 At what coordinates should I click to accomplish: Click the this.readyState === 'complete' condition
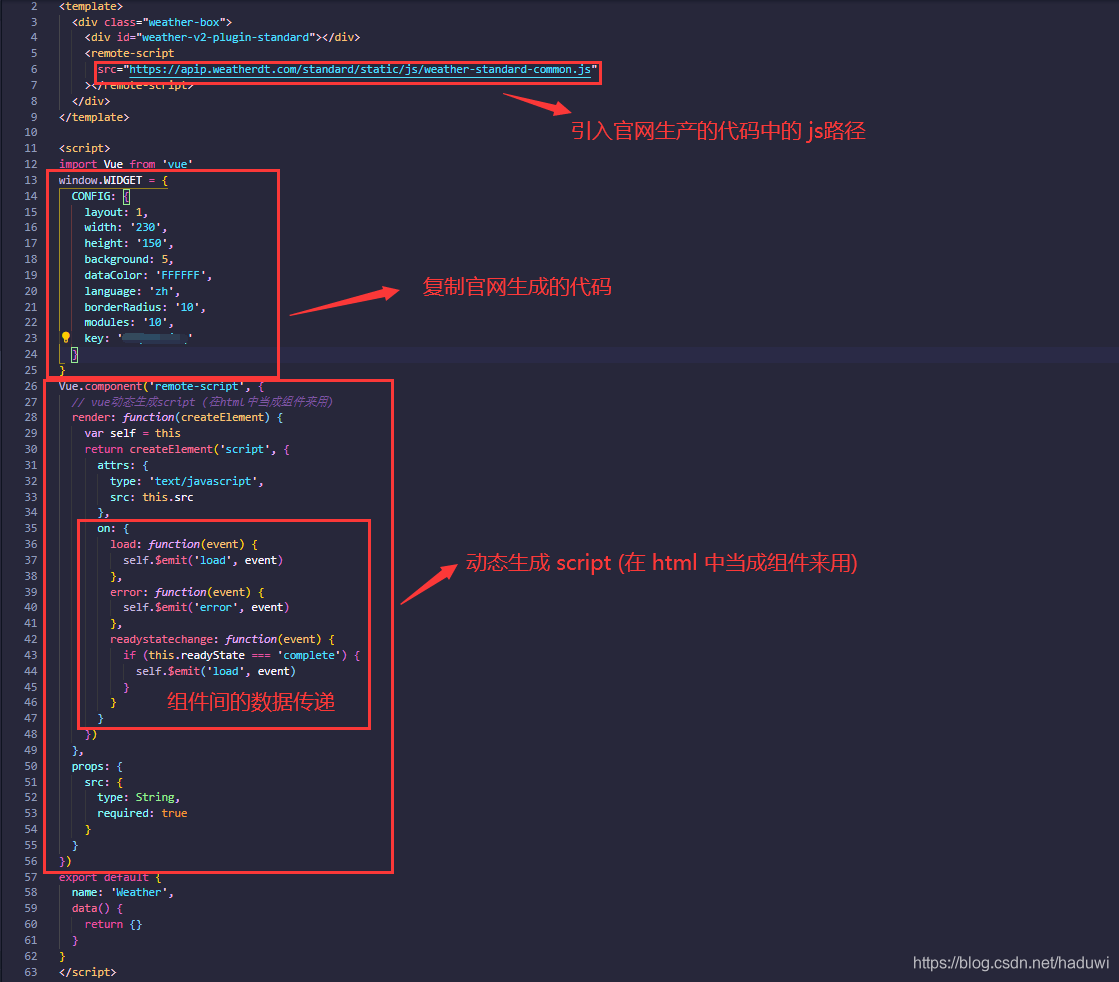(x=245, y=655)
